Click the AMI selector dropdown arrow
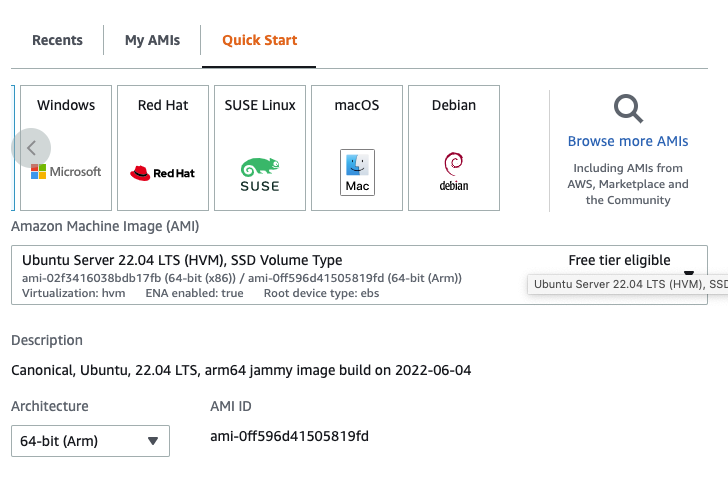728x484 pixels. [689, 273]
